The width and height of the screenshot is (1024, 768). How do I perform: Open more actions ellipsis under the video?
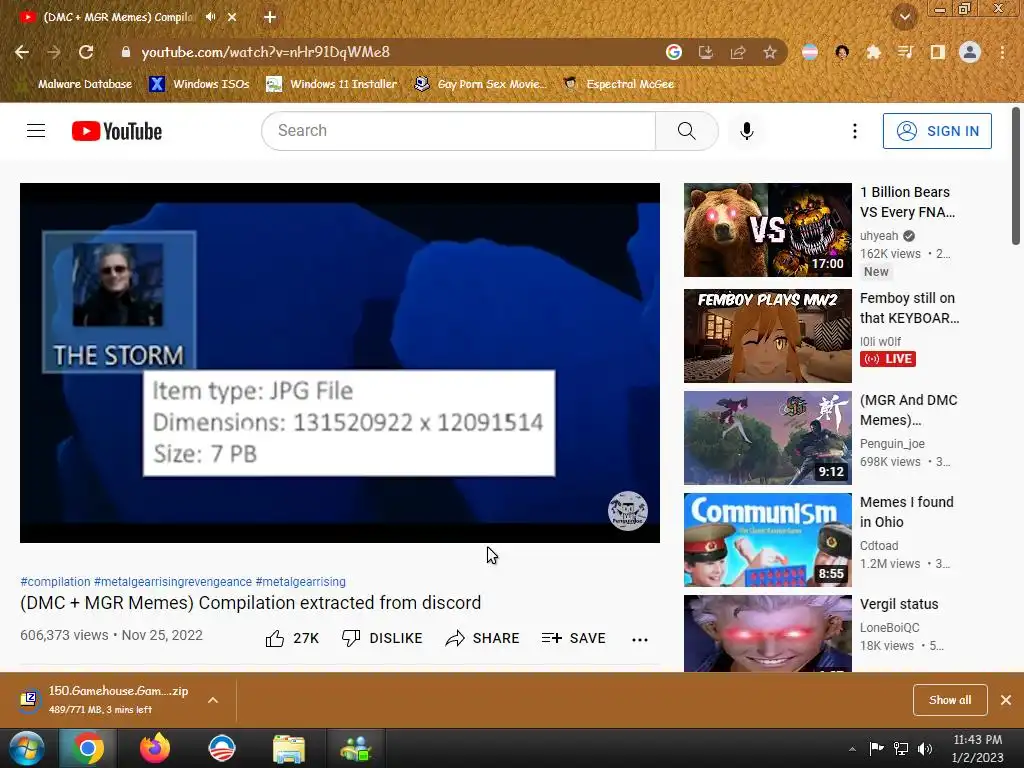[x=640, y=639]
